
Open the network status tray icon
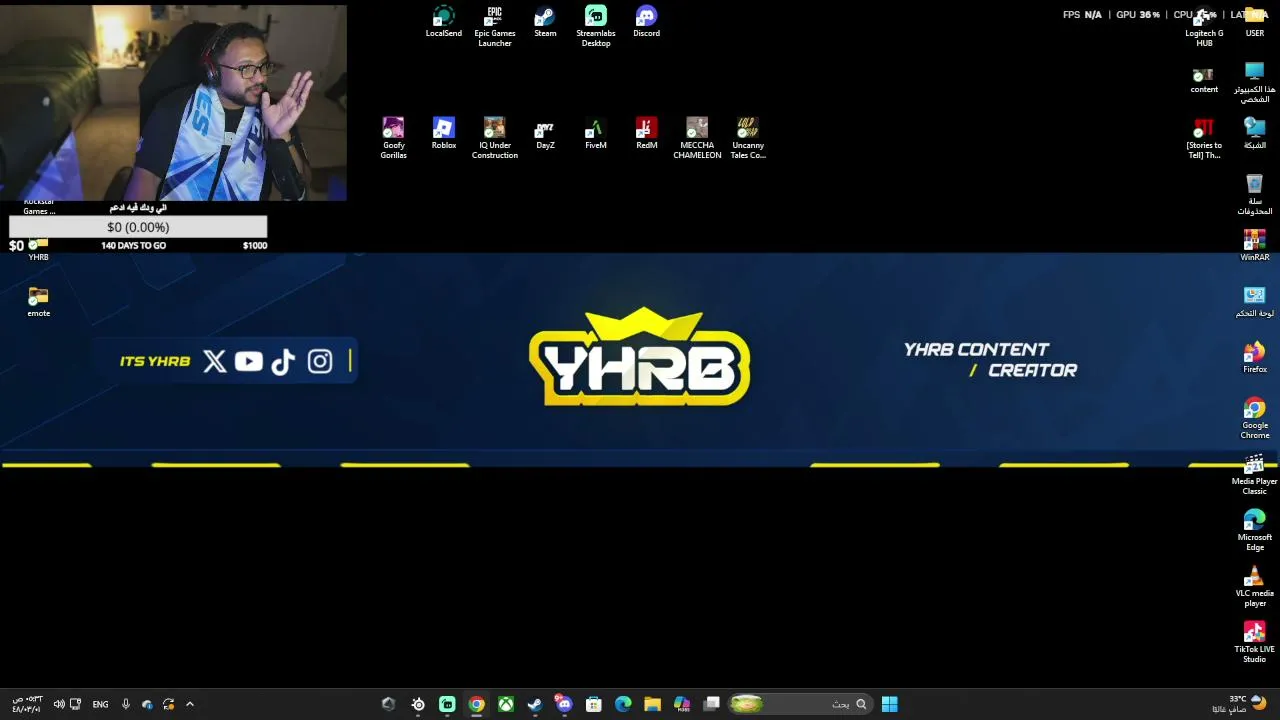75,704
